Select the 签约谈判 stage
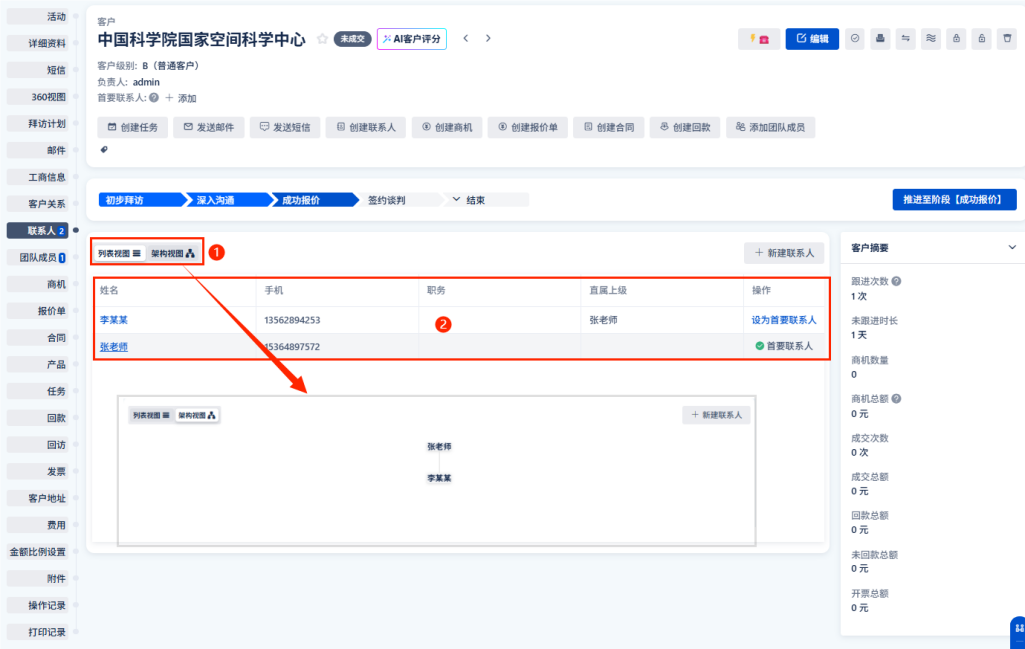Screen dimensions: 1025x649 click(399, 200)
